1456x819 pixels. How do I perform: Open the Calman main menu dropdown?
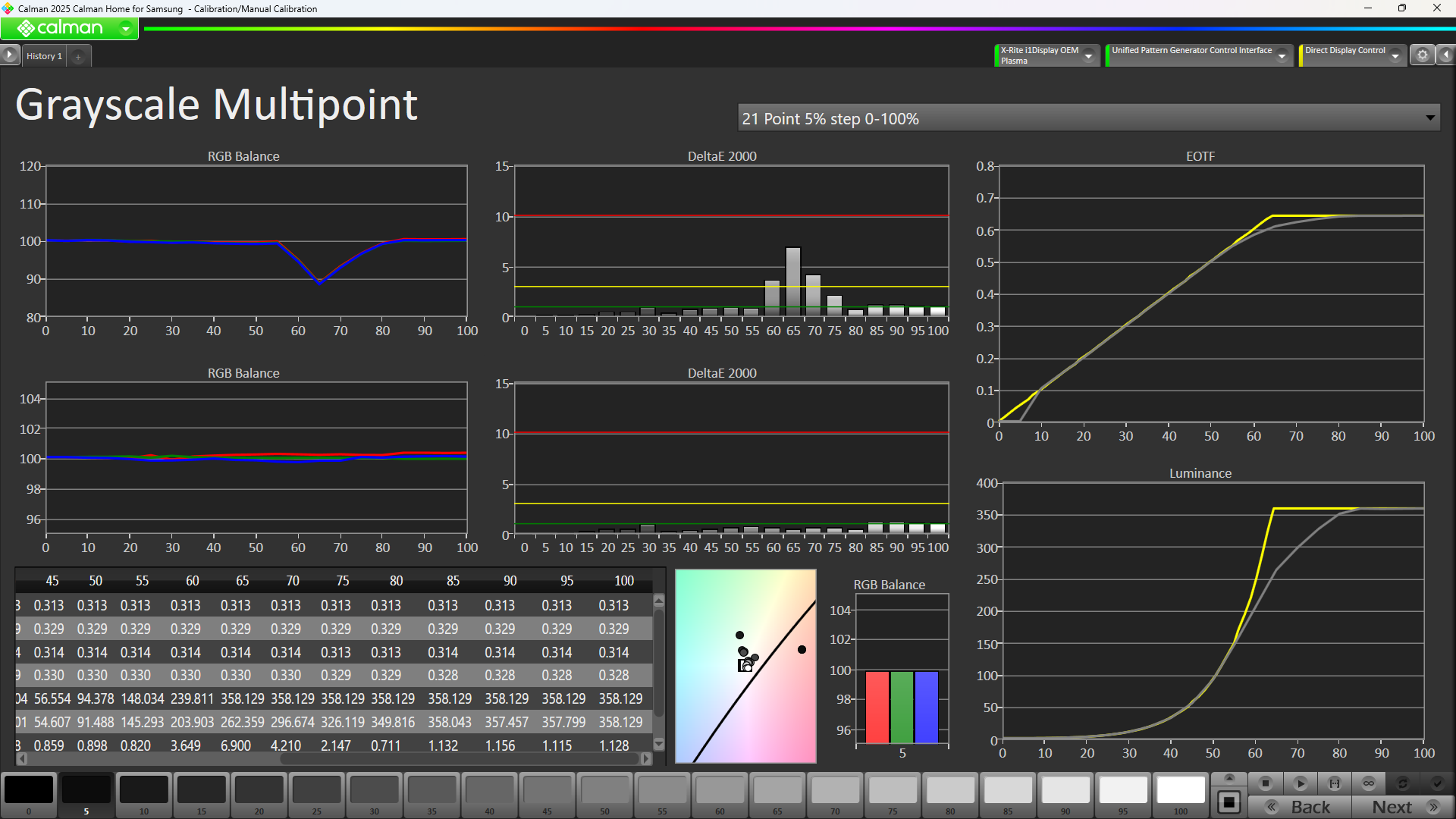[x=126, y=29]
